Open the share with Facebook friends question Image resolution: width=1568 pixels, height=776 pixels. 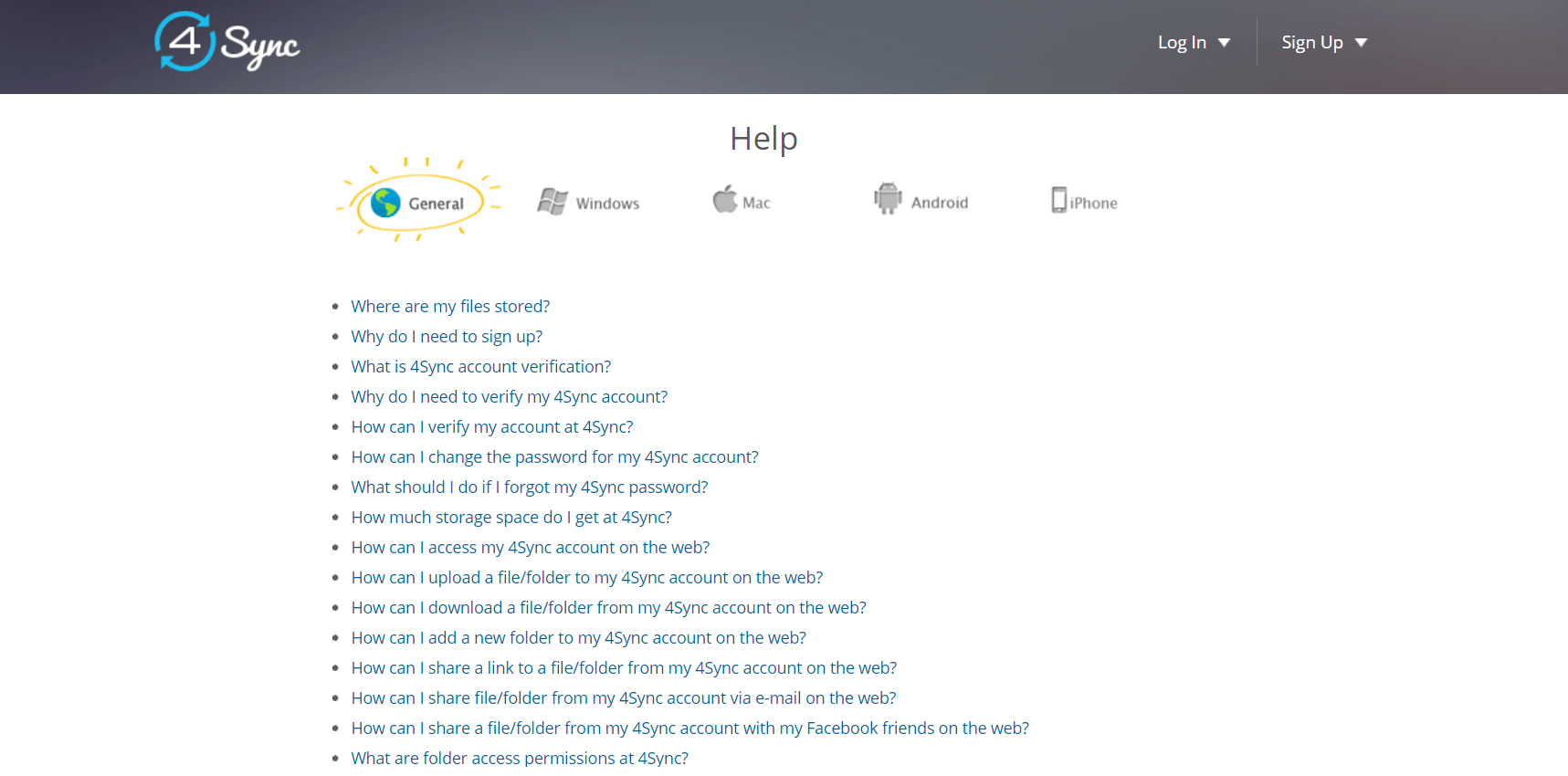pyautogui.click(x=690, y=729)
